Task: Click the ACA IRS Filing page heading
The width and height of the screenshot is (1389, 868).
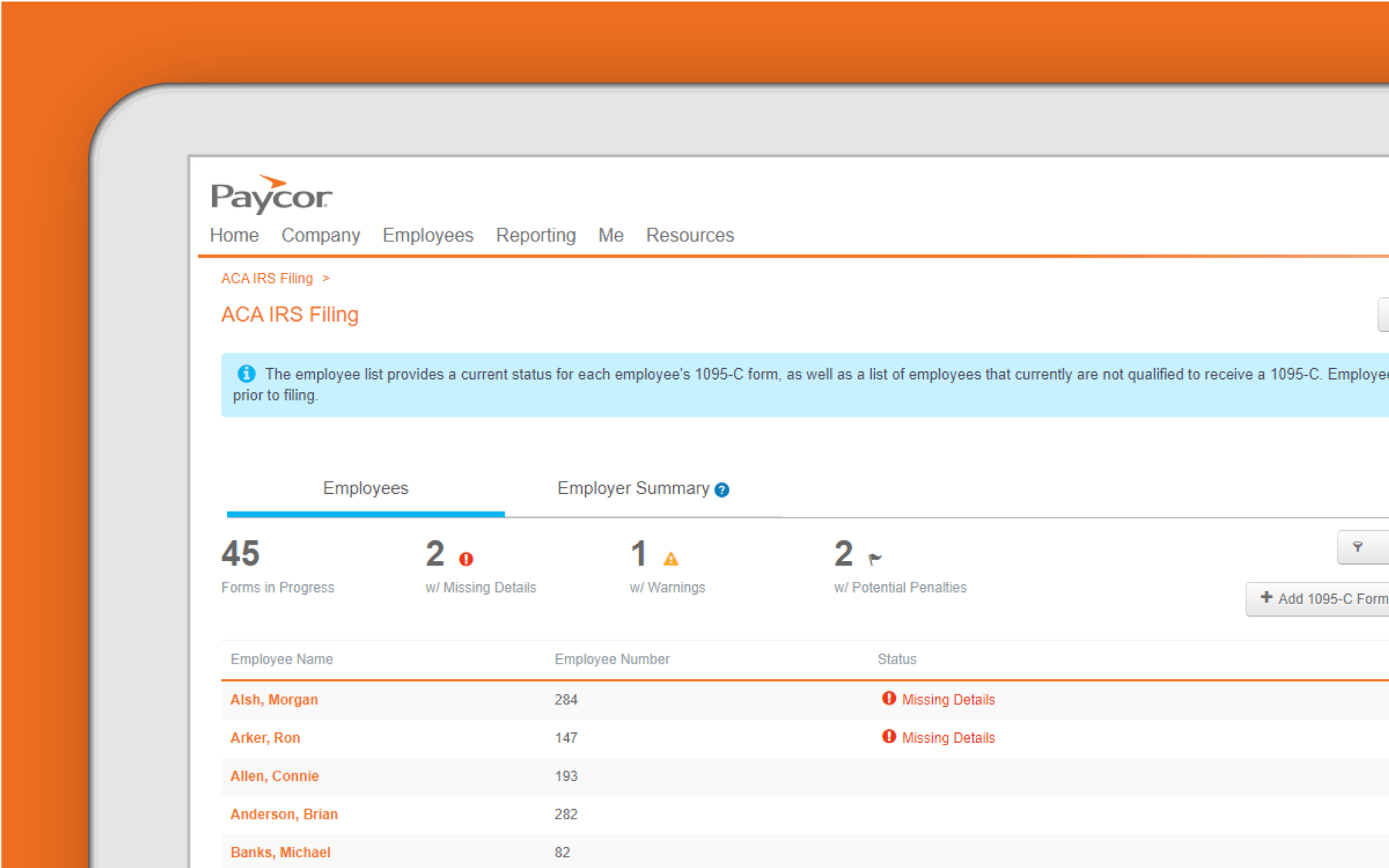Action: pos(290,315)
